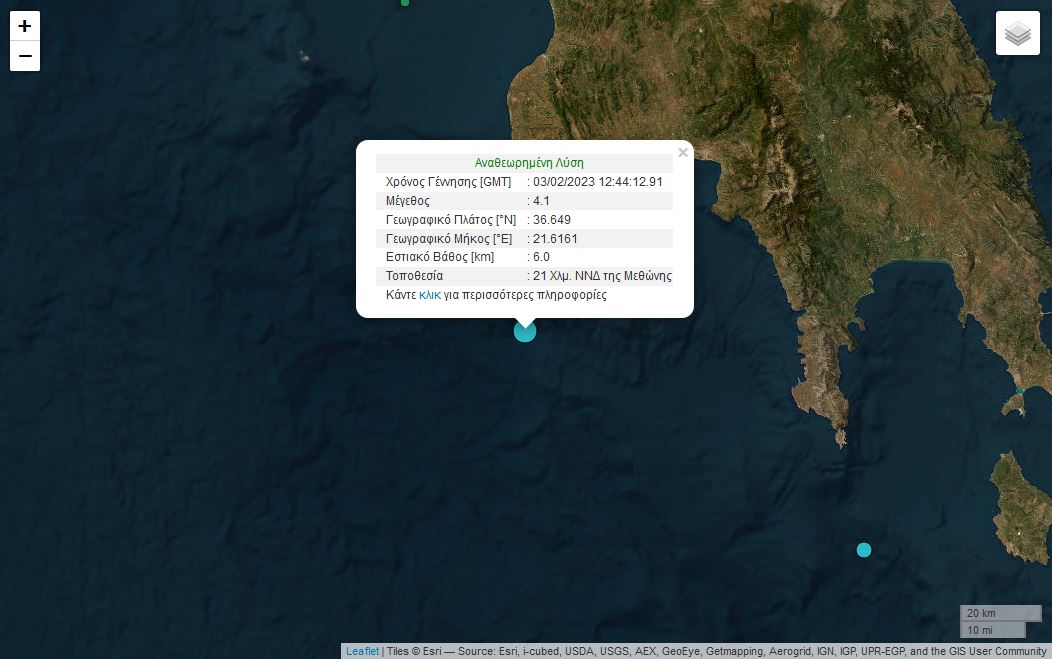
Task: Click the 'Εστιακό Βάθος [km]' depth label
Action: point(439,257)
